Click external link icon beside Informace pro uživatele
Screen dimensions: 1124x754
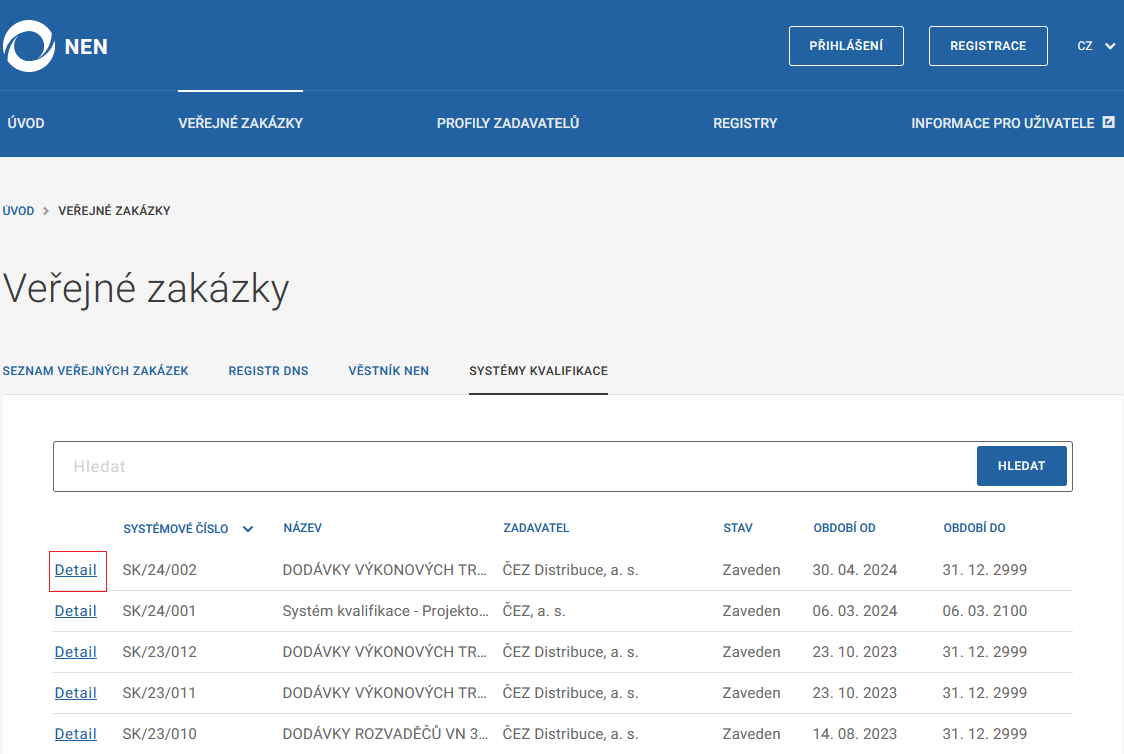point(1108,123)
